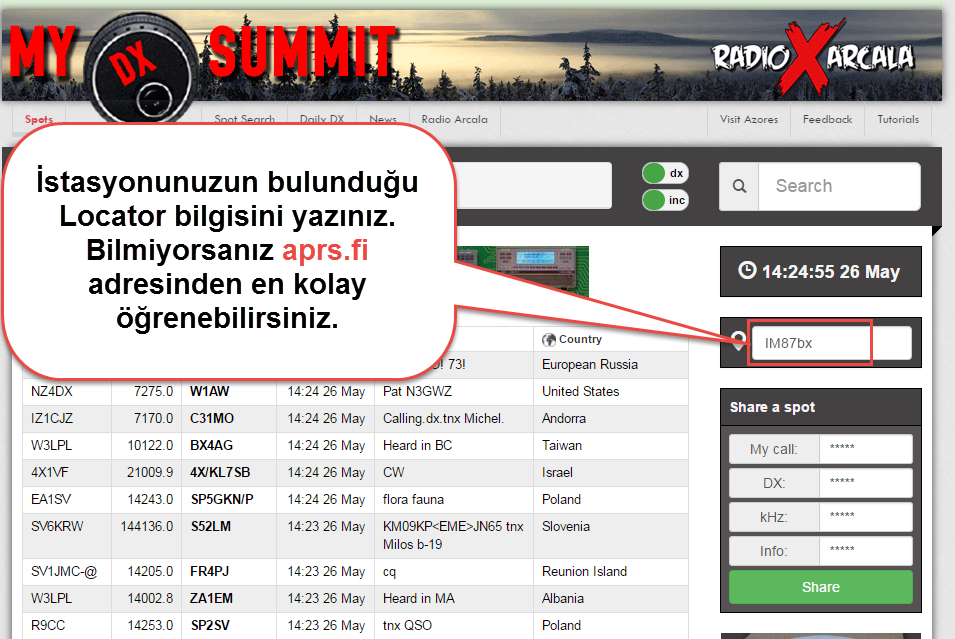Click DX callsign FR4PJ
This screenshot has width=955, height=639.
click(208, 571)
